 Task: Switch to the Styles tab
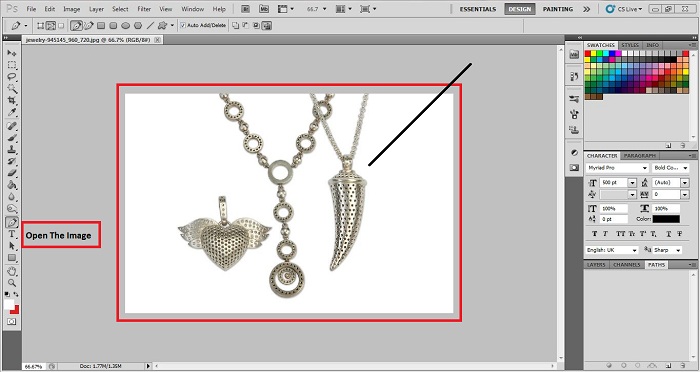[x=630, y=45]
